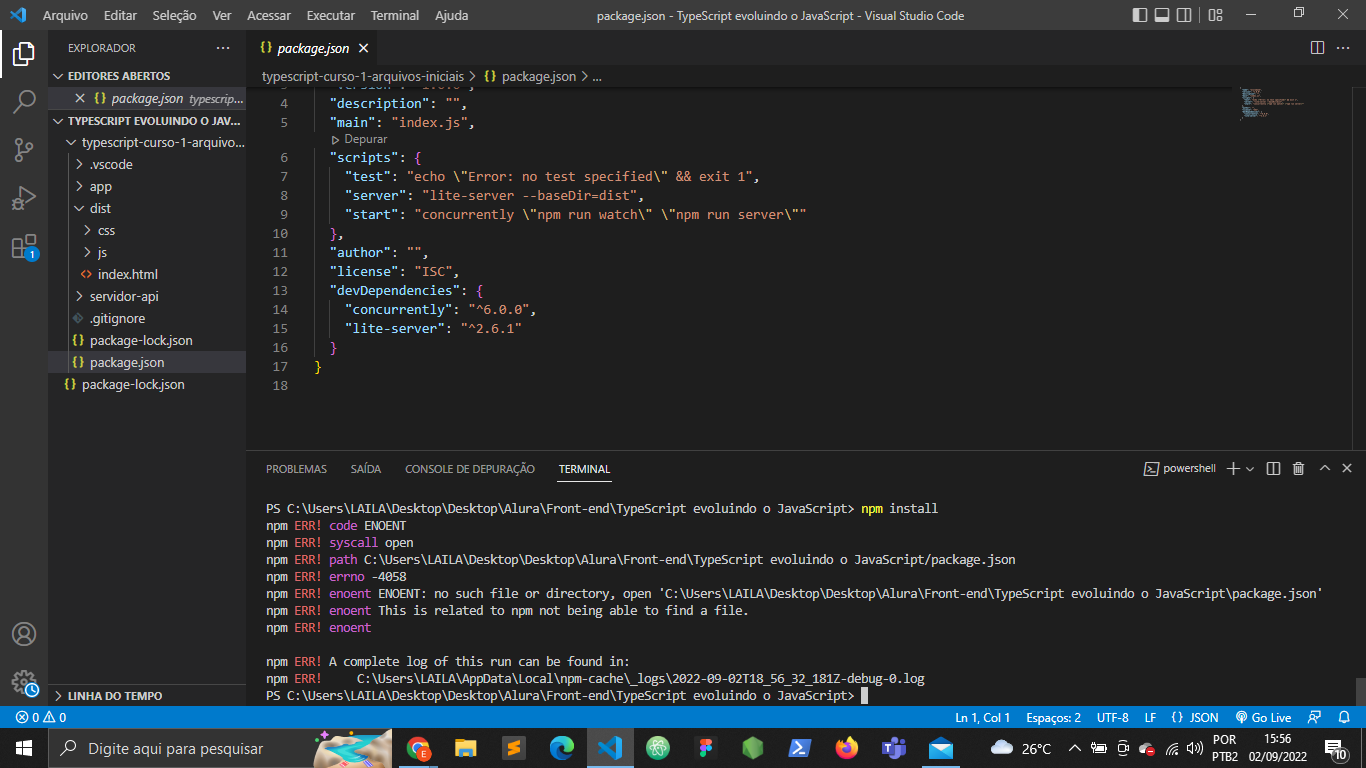Split the editor to the right

(1317, 48)
